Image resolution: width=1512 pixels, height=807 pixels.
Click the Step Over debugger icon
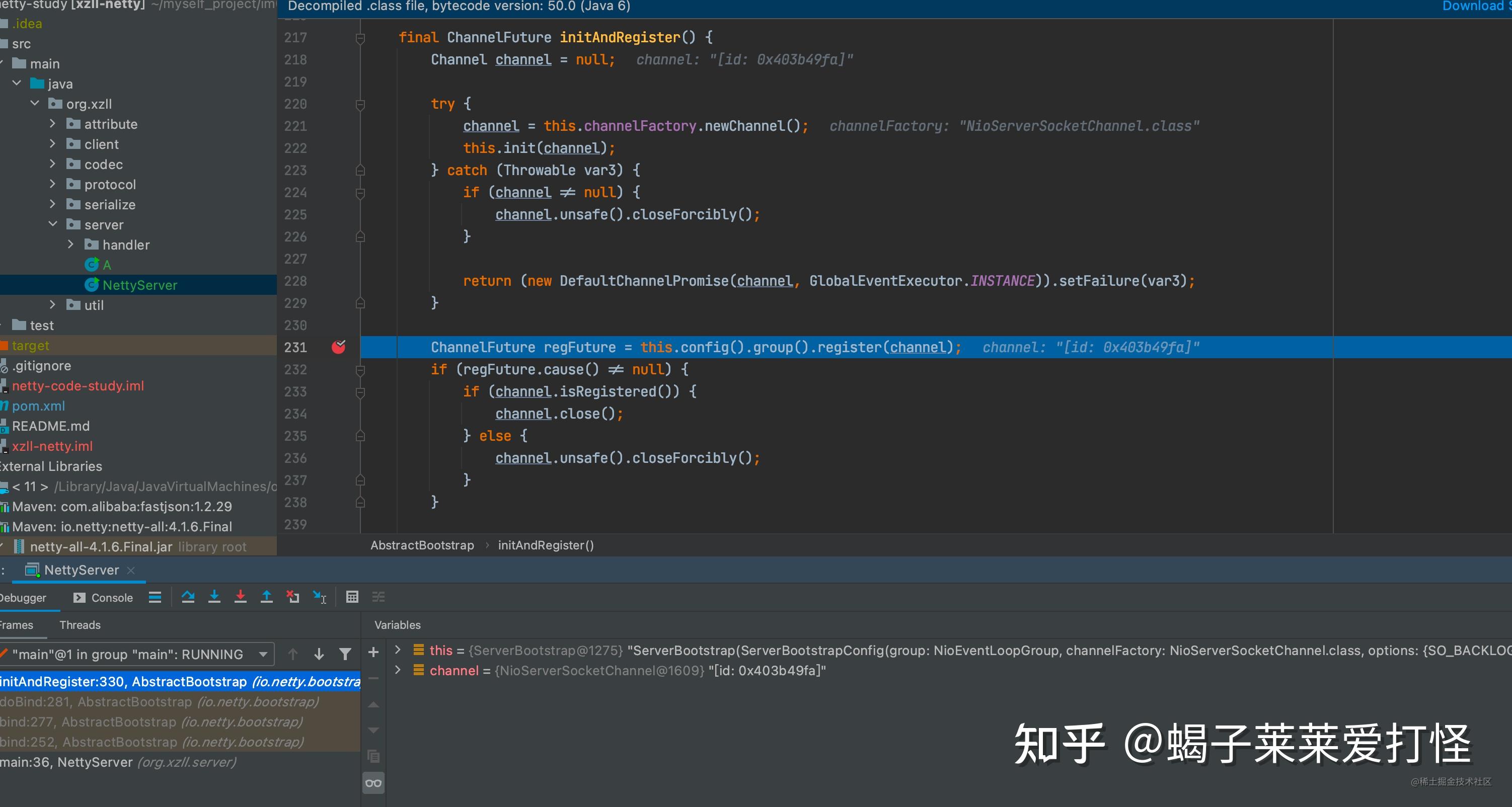(188, 597)
